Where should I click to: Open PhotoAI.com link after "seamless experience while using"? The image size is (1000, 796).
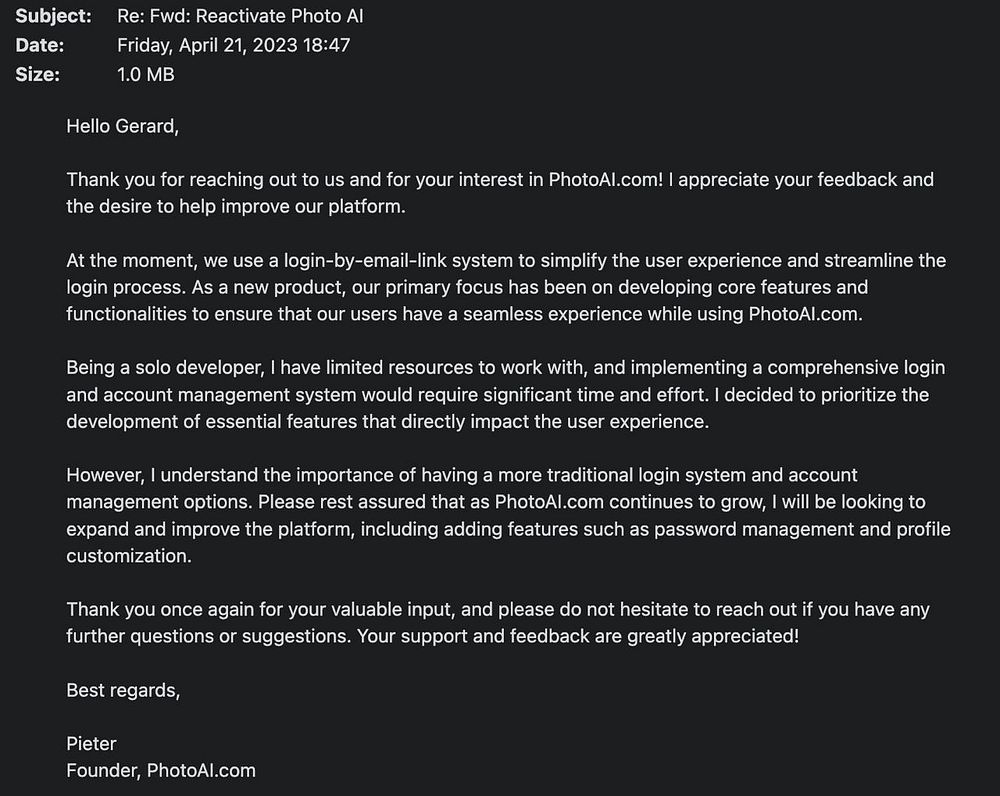(x=804, y=314)
